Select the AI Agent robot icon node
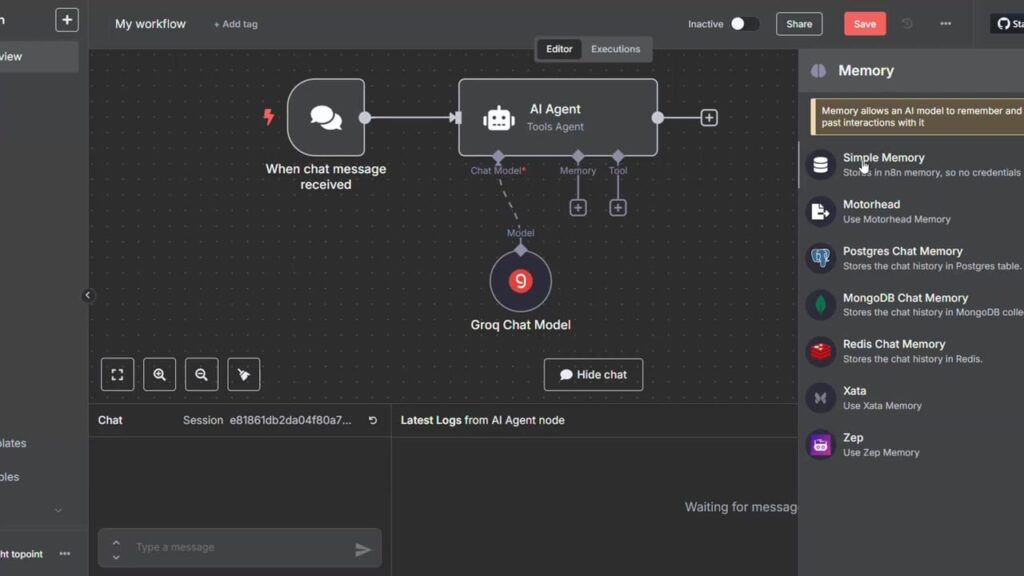The height and width of the screenshot is (576, 1024). (499, 118)
